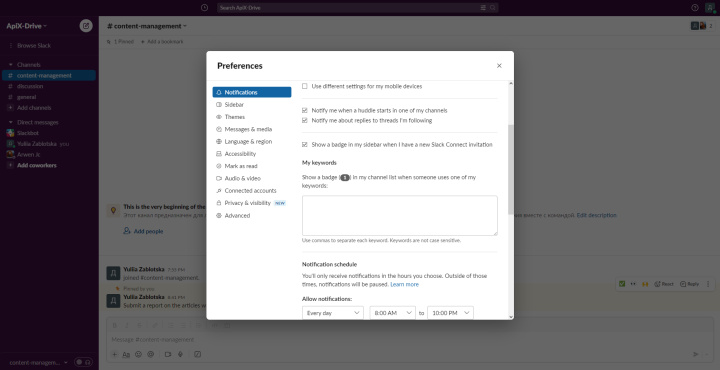Click inside the My keywords text area
The width and height of the screenshot is (720, 370).
click(399, 216)
